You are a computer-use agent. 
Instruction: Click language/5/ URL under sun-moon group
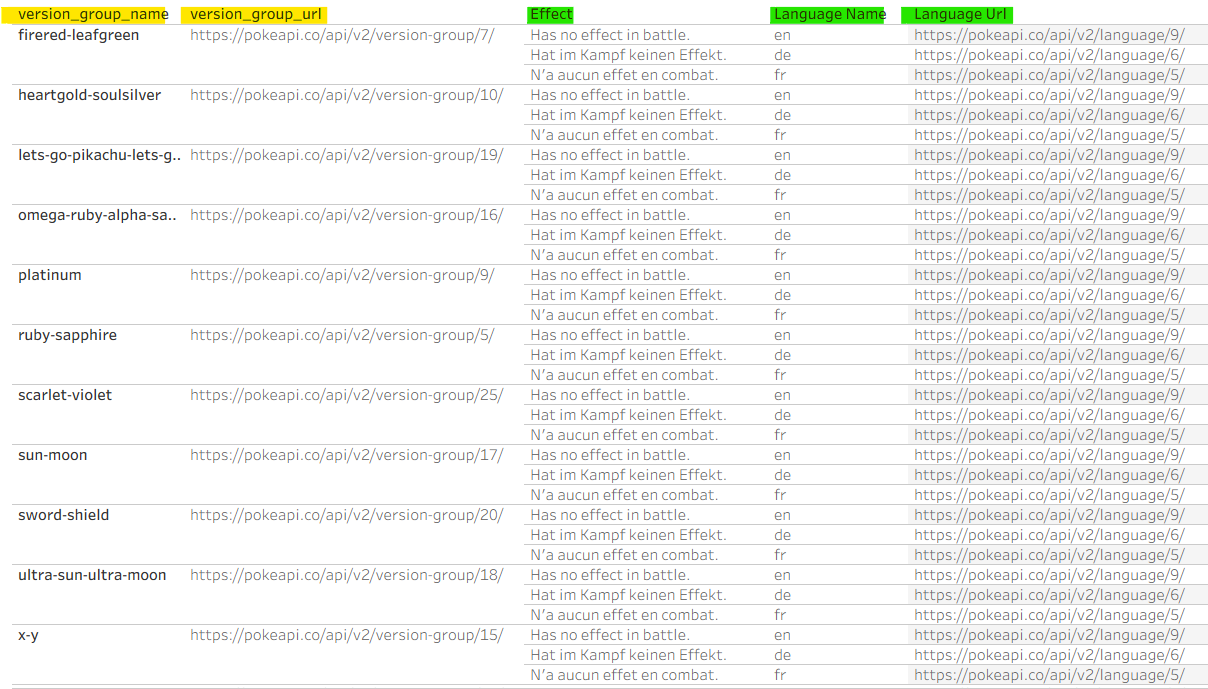(x=1049, y=495)
